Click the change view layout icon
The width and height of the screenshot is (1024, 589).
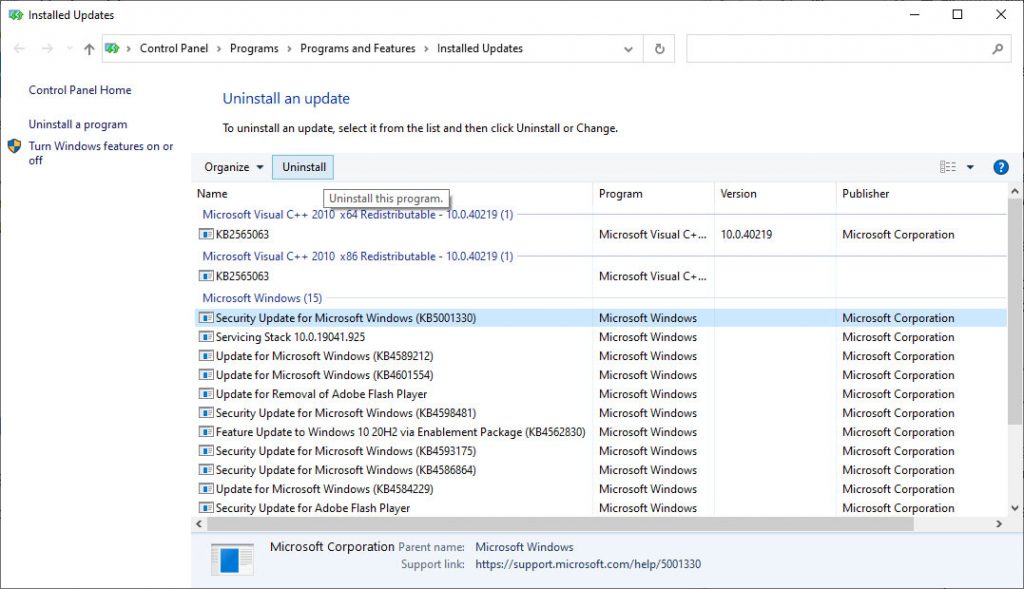pyautogui.click(x=947, y=167)
